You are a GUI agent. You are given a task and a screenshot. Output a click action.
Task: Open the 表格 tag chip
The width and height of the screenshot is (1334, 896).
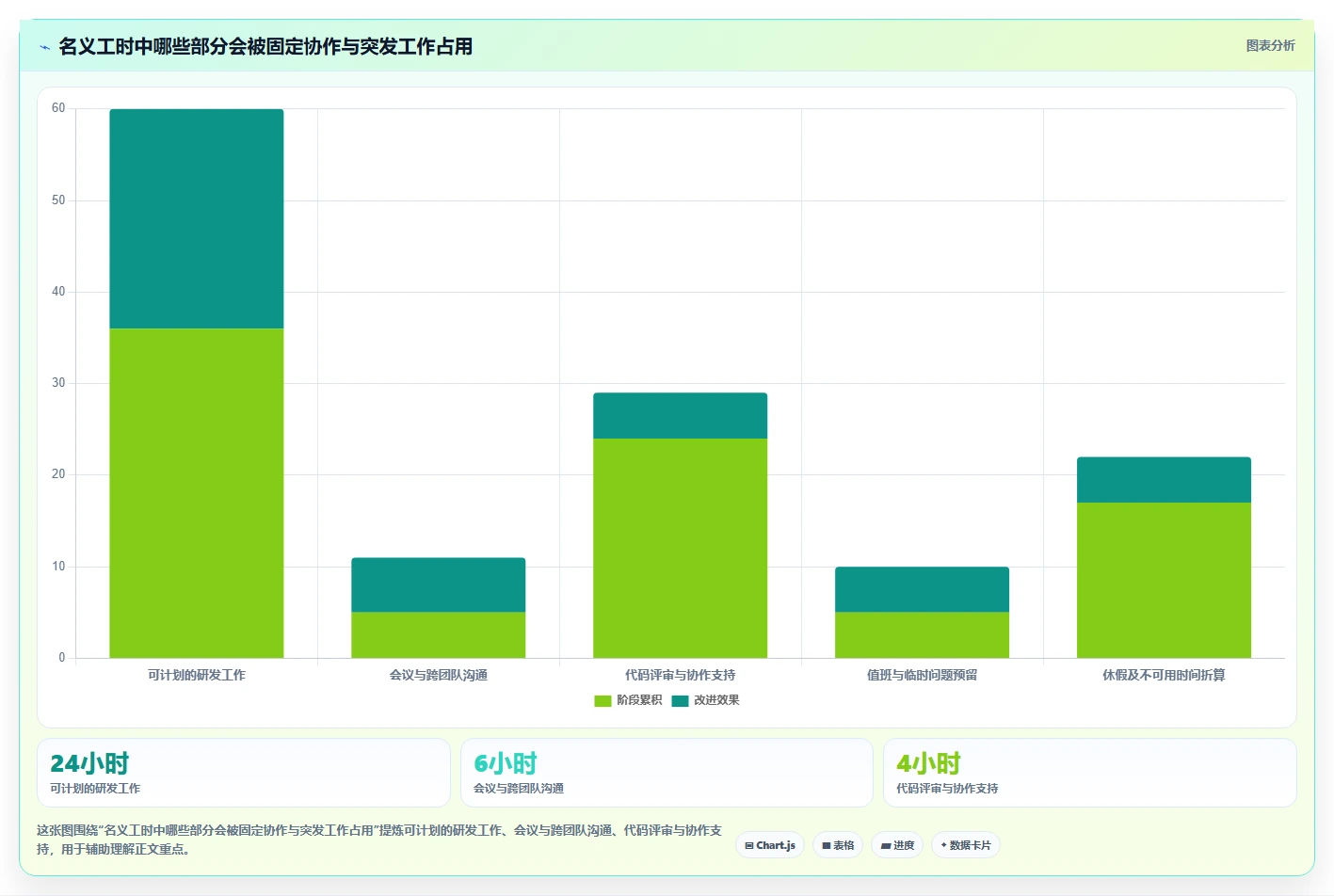838,845
